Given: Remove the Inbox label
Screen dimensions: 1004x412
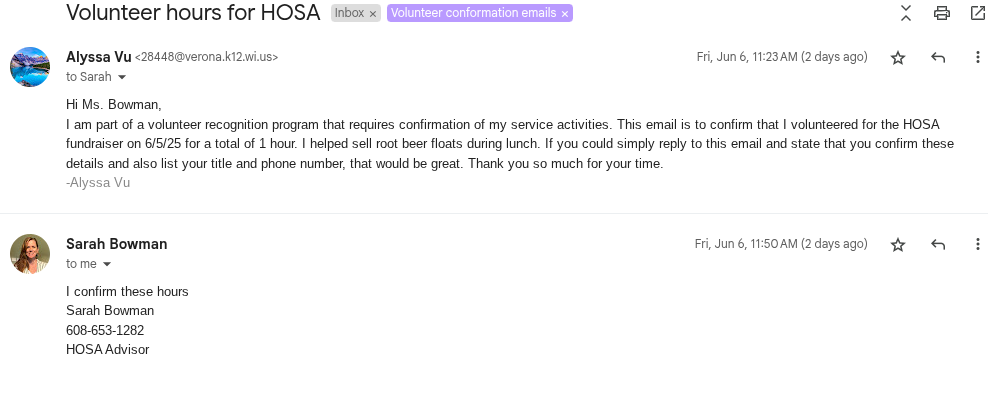Looking at the screenshot, I should click(x=373, y=14).
